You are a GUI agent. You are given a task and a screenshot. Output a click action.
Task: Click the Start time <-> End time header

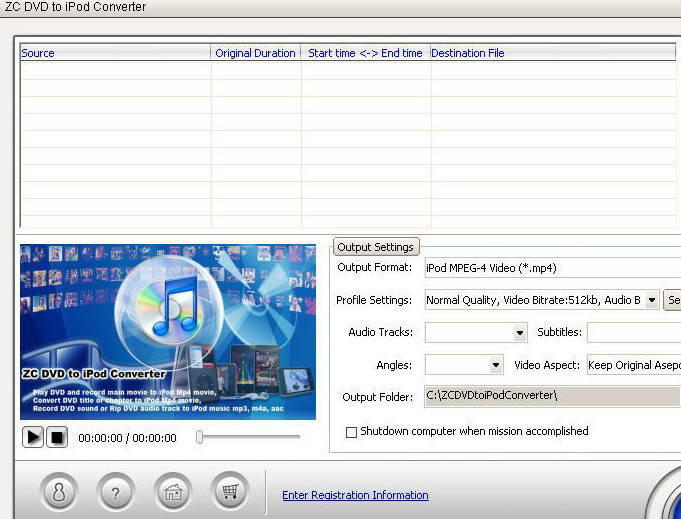point(365,53)
